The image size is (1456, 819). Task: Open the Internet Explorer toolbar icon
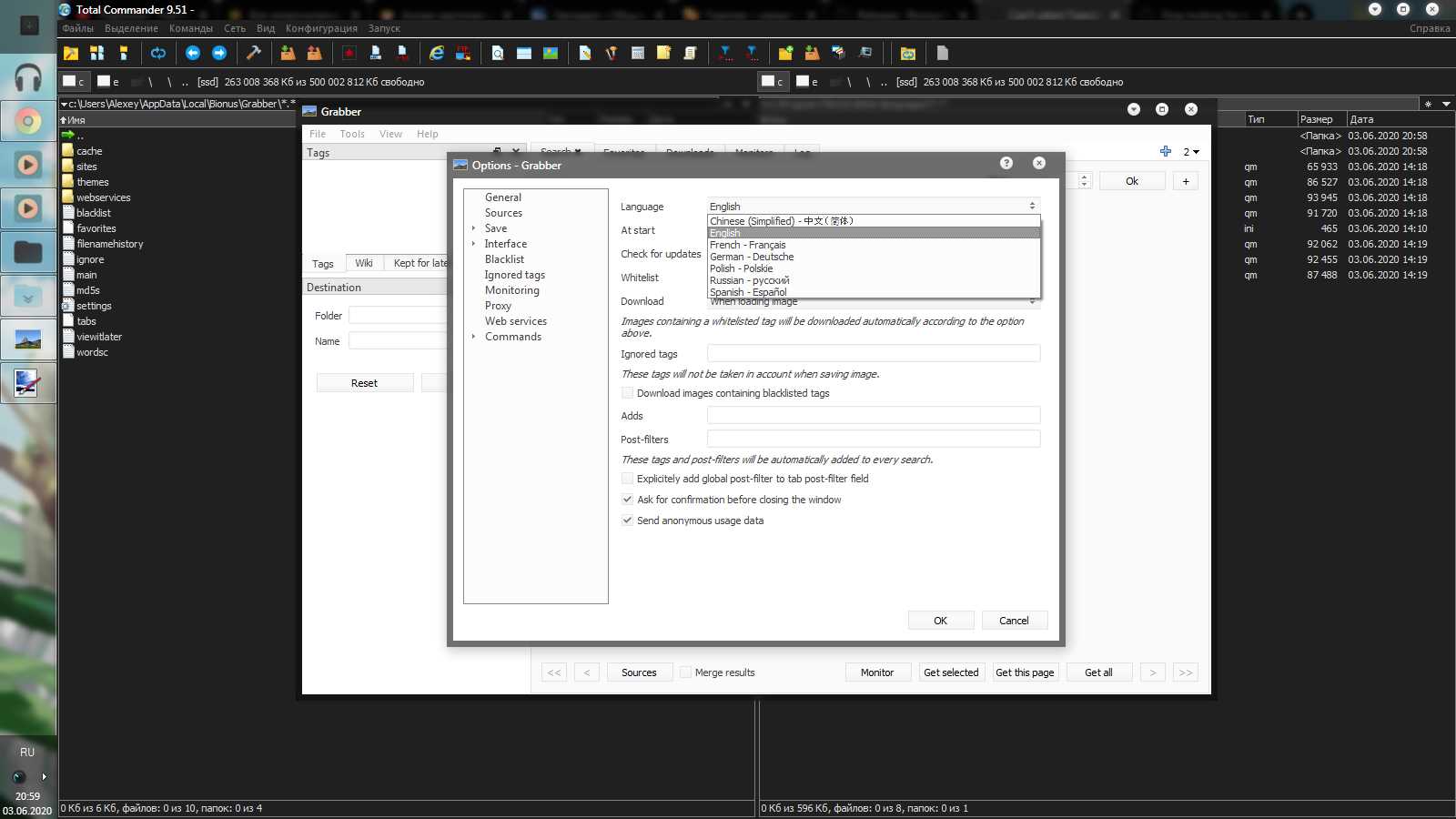437,53
